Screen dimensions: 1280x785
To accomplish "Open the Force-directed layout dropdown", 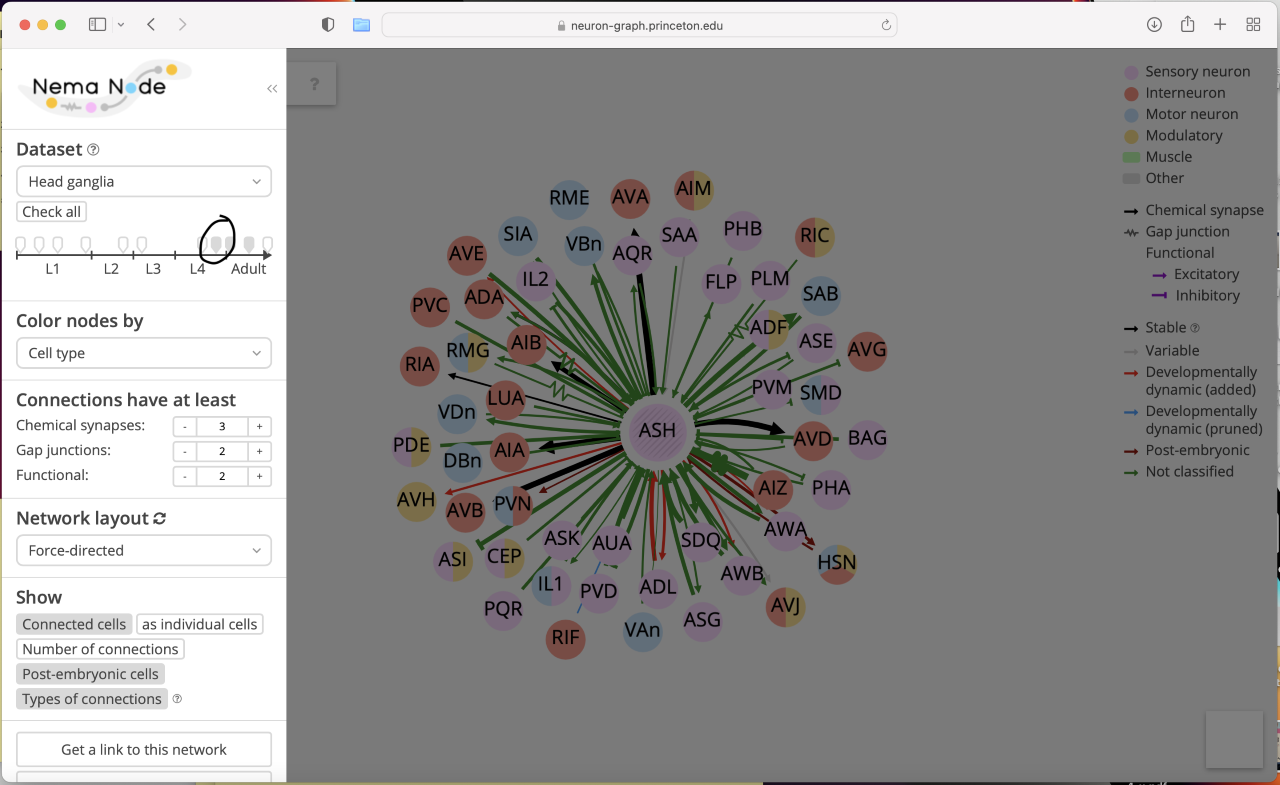I will 143,550.
